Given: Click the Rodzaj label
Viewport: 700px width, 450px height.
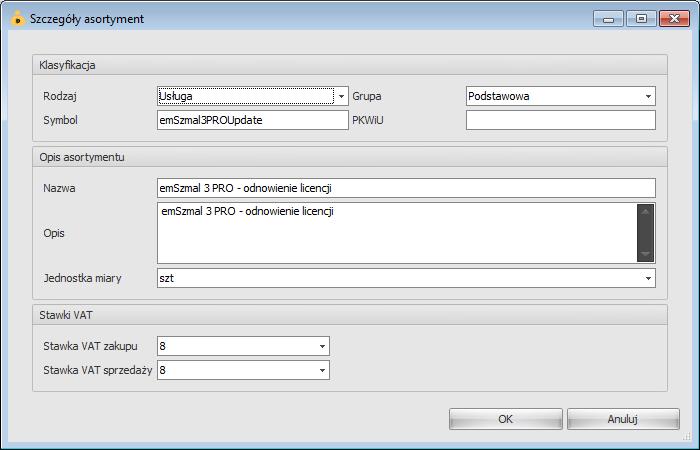Looking at the screenshot, I should 60,96.
